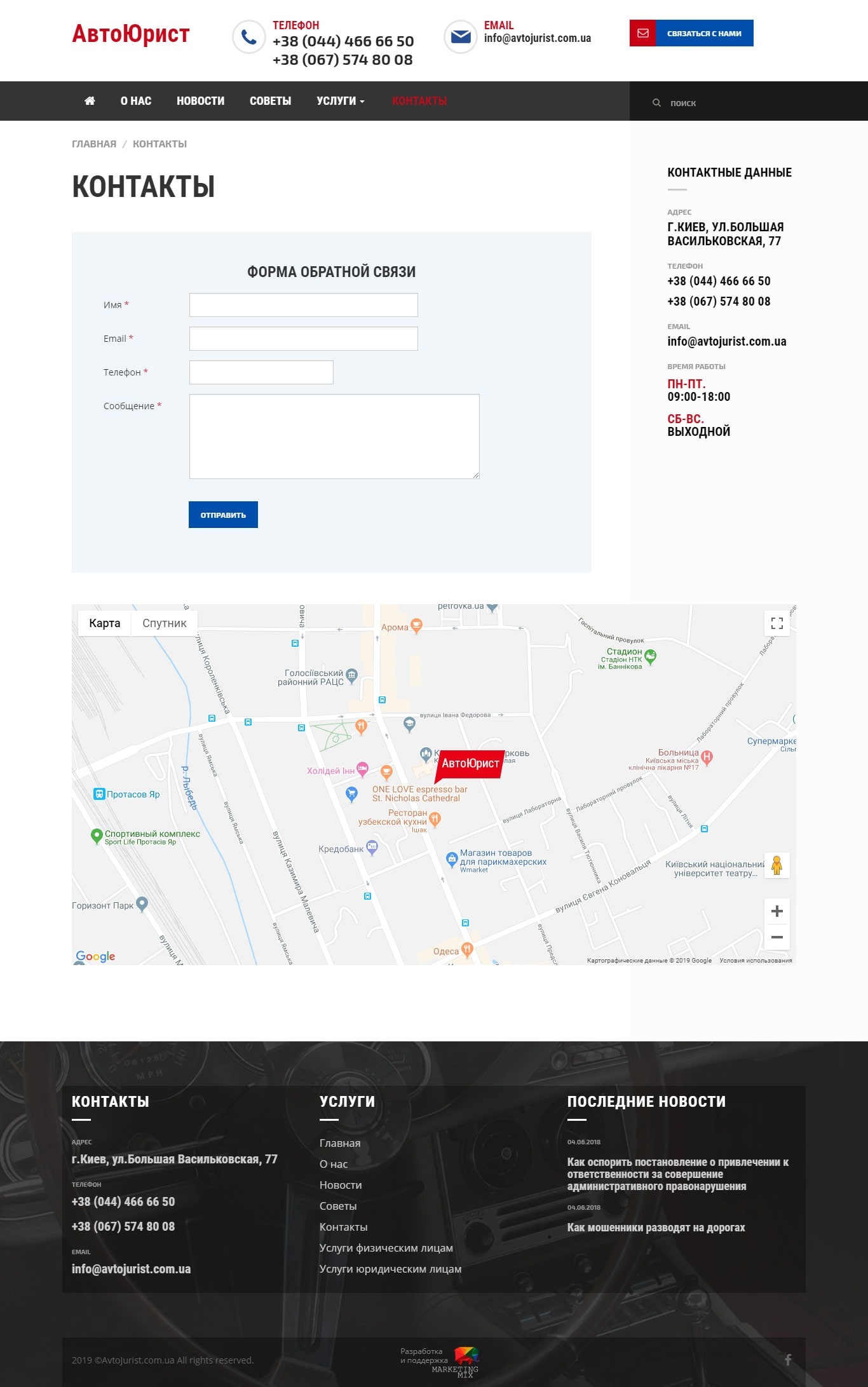Go to the Советы menu item

[270, 101]
